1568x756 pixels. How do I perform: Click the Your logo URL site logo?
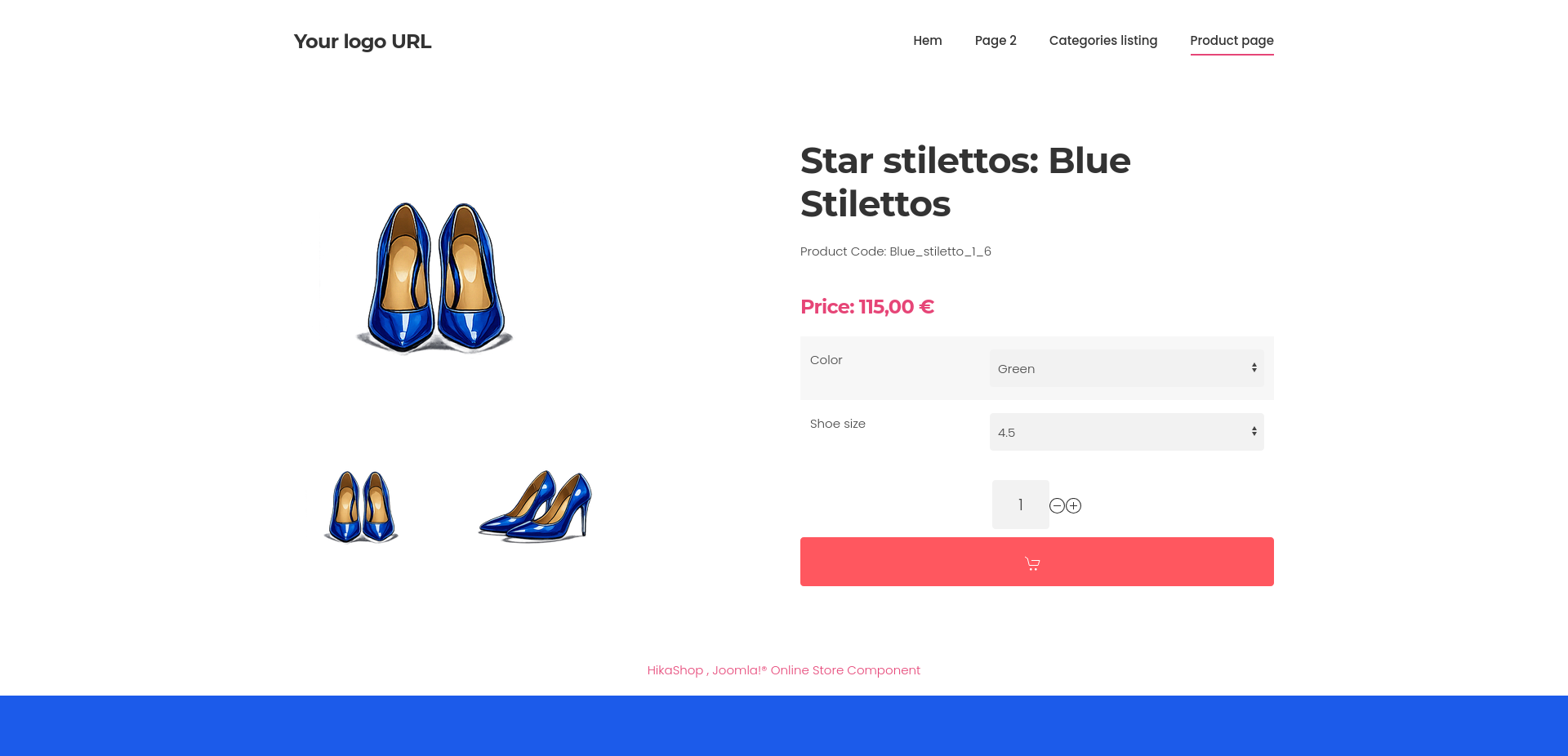(x=363, y=42)
